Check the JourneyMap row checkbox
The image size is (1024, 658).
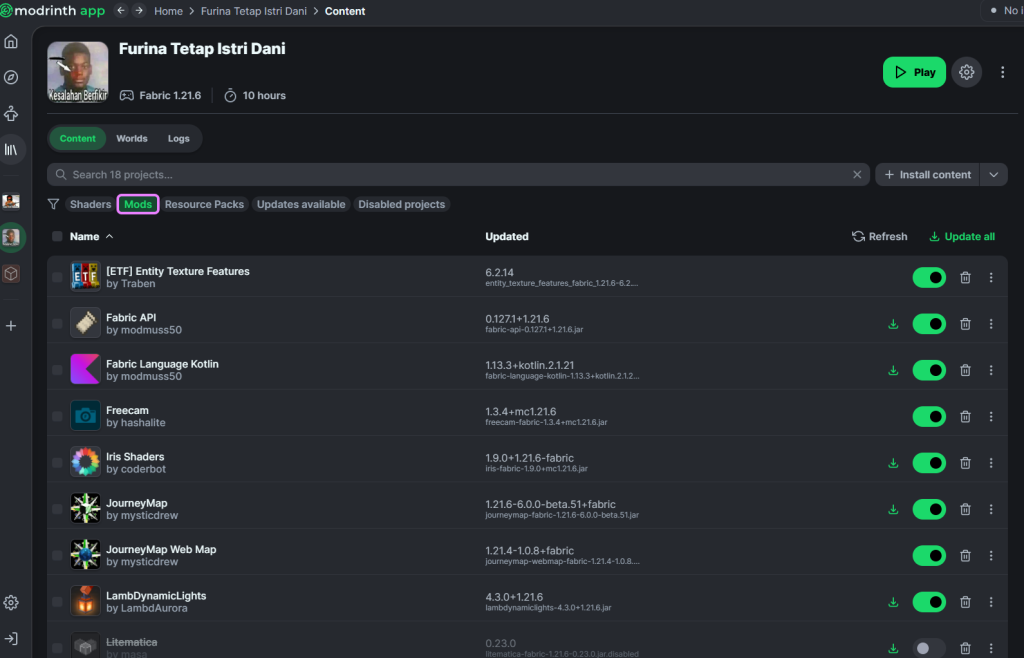point(57,509)
